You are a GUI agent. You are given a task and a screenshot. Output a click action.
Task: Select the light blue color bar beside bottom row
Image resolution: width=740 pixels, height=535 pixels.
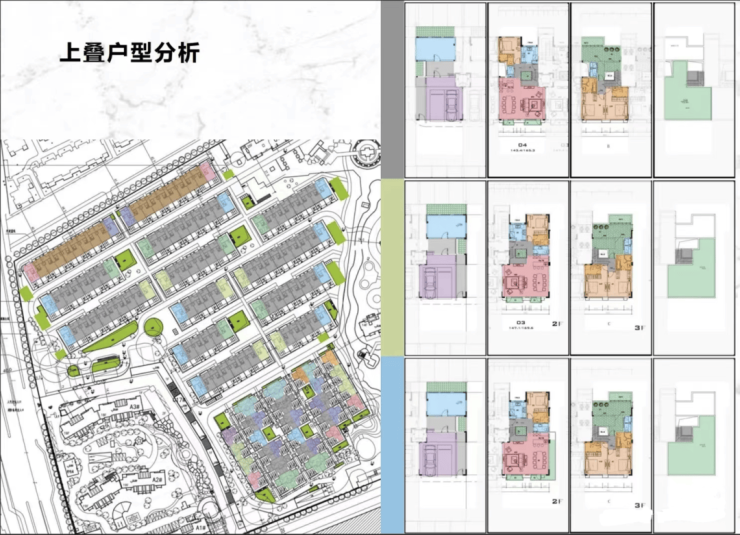[x=393, y=445]
